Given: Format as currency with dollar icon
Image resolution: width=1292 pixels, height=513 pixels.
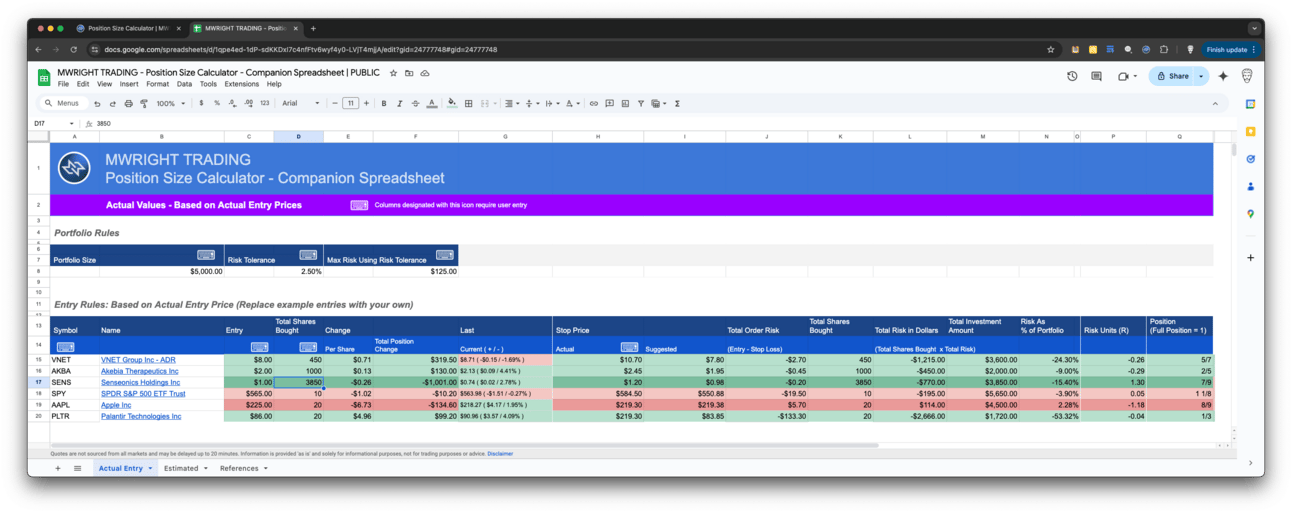Looking at the screenshot, I should coord(201,103).
